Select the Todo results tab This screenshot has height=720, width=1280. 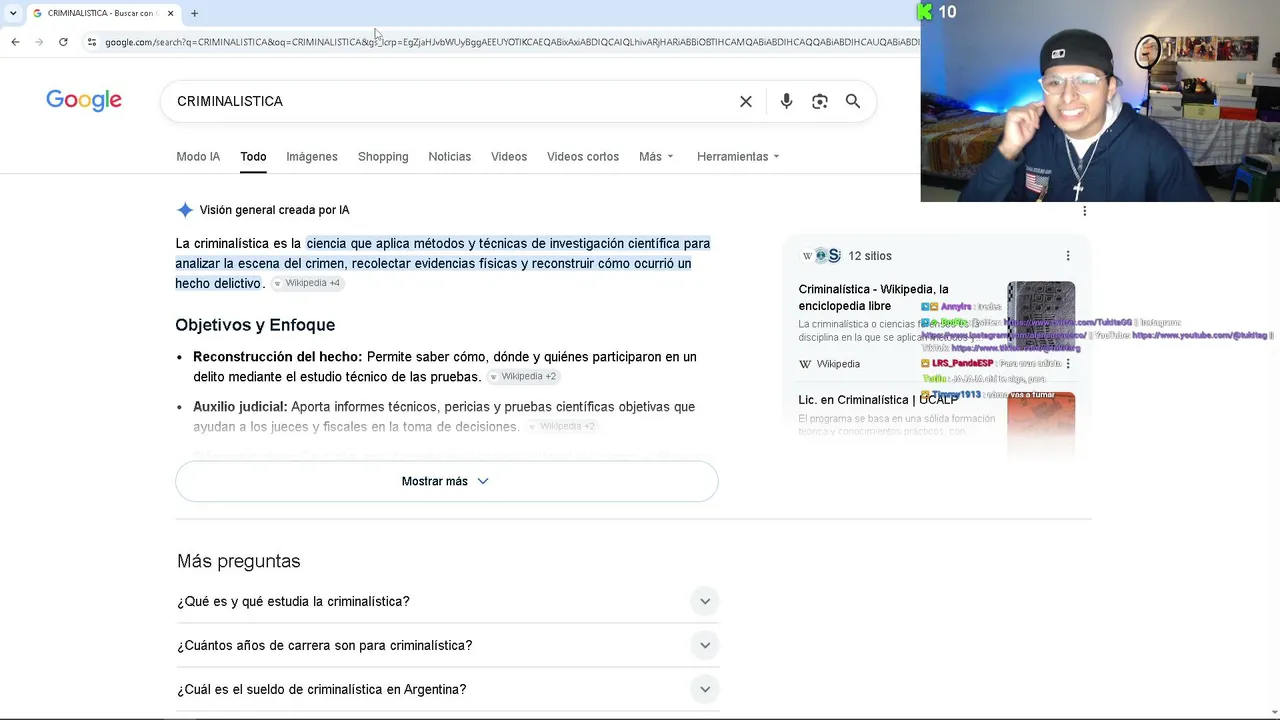(x=253, y=157)
